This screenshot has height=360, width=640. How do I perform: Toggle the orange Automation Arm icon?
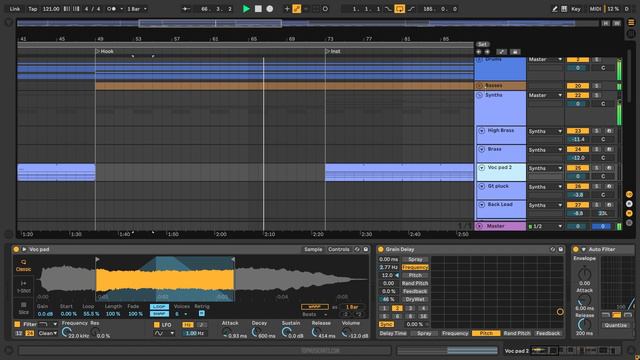click(297, 9)
